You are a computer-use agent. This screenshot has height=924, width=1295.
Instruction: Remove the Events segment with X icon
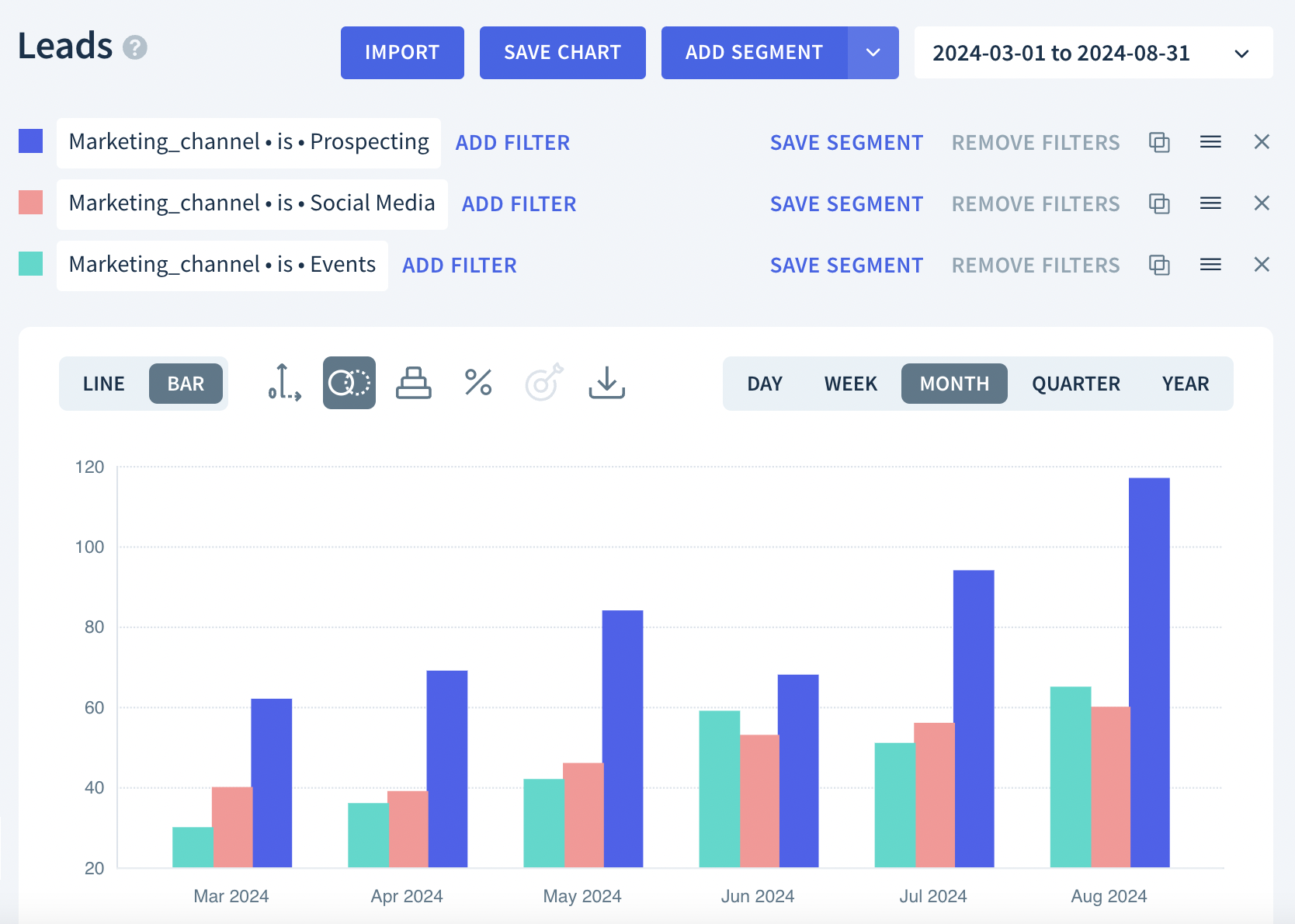click(1262, 265)
